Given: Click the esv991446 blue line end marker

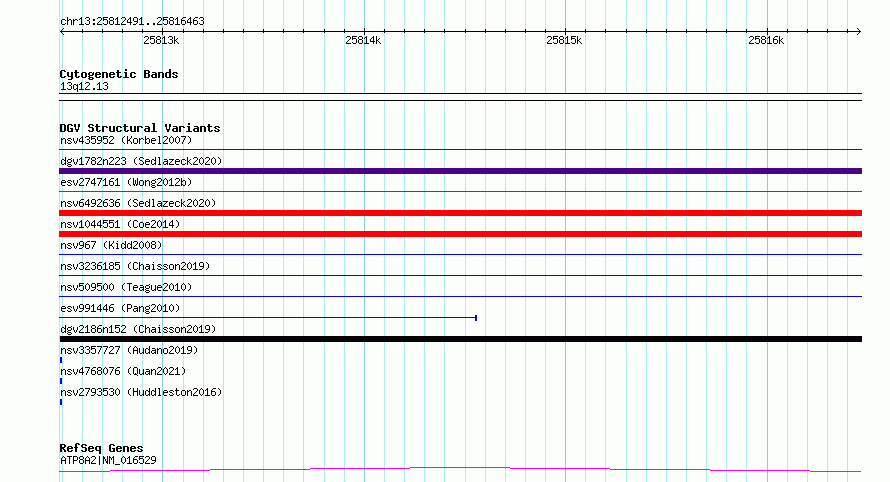Looking at the screenshot, I should [x=476, y=318].
